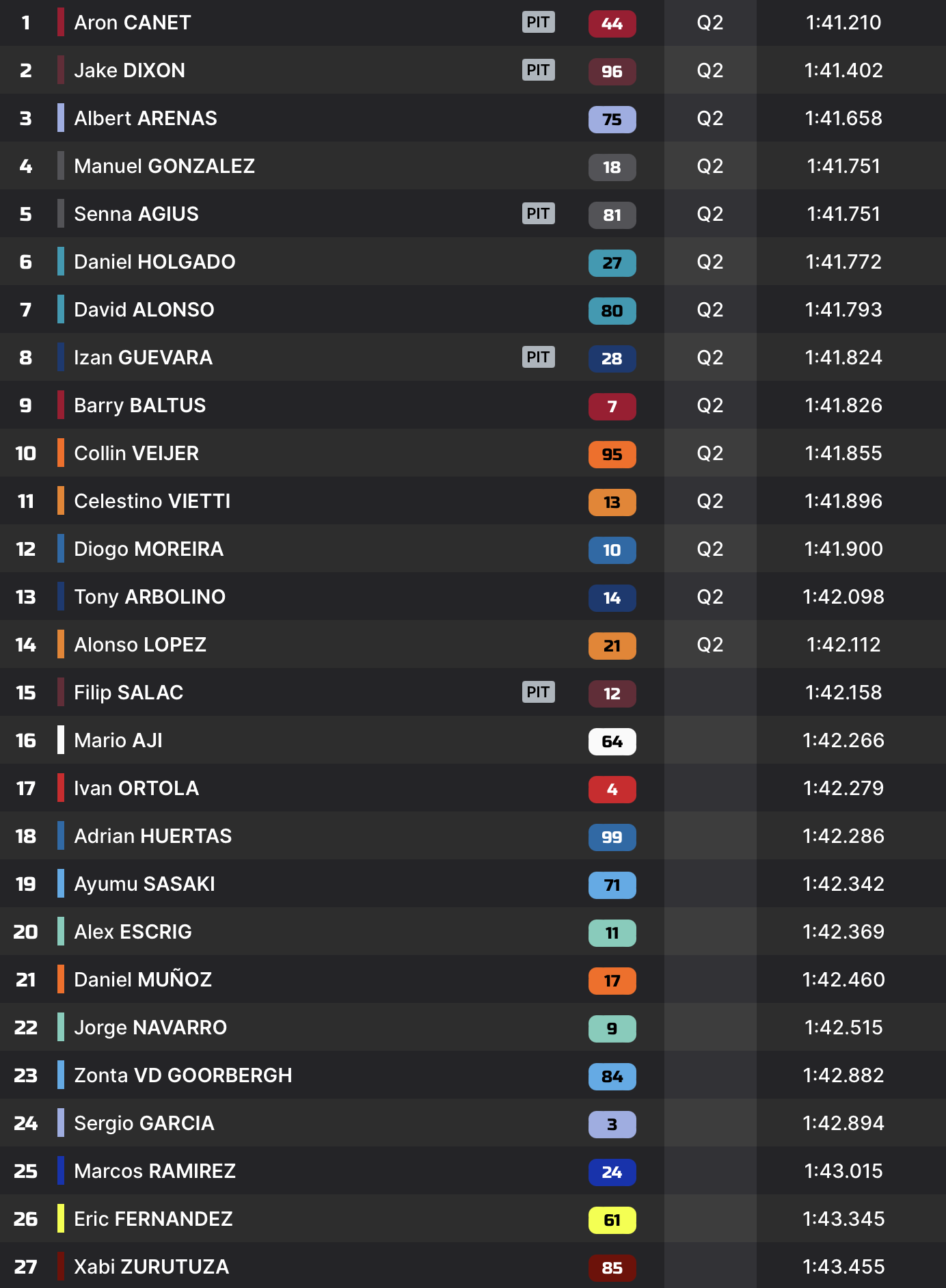Click the PIT badge on Izan Guevara's row
This screenshot has height=1288, width=946.
pyautogui.click(x=538, y=357)
